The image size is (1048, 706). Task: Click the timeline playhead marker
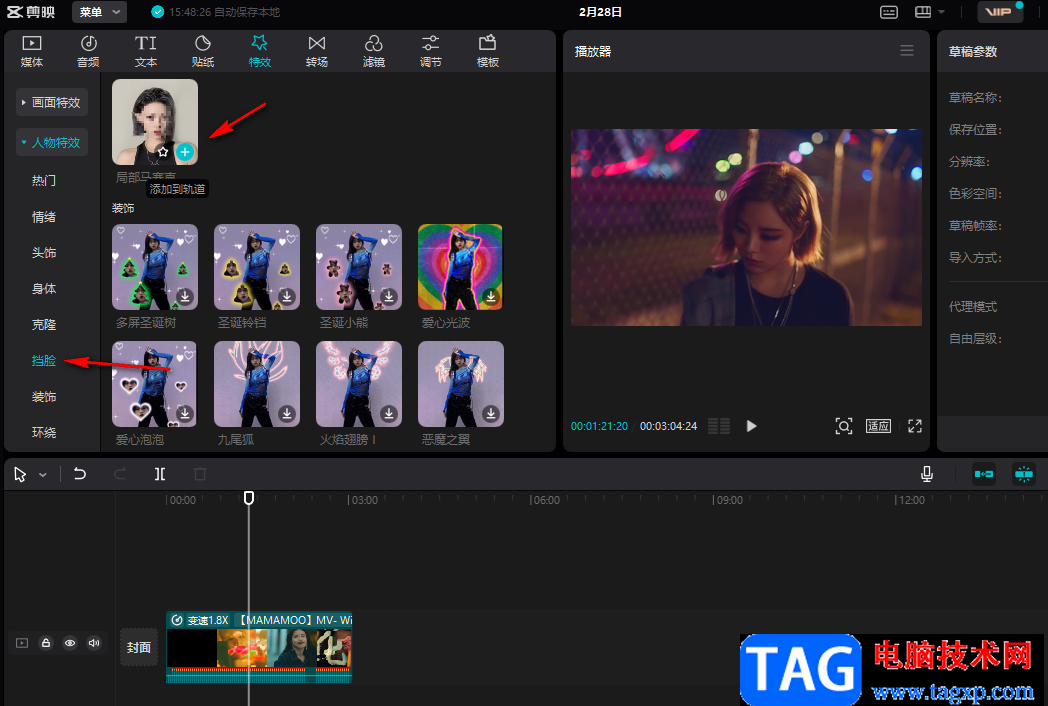pyautogui.click(x=249, y=498)
